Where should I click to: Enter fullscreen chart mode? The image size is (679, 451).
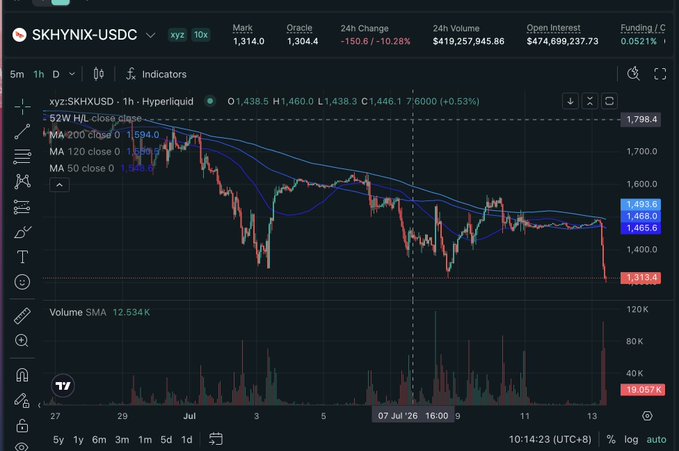[x=660, y=74]
